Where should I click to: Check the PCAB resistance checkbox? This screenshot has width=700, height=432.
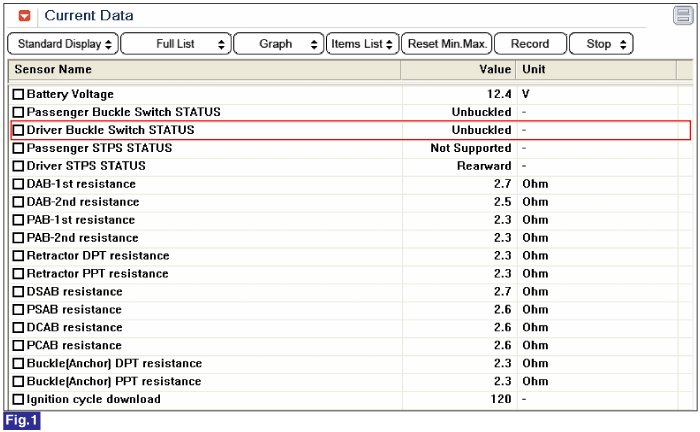[18, 346]
